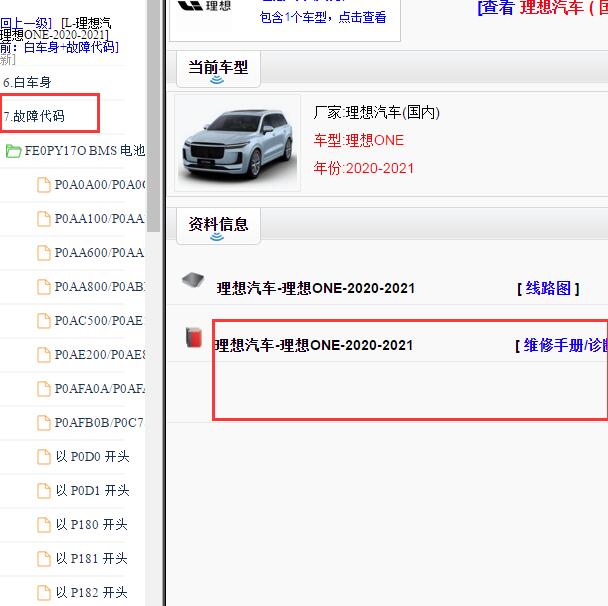Collapse the FE0PY17O BMS folder icon
The width and height of the screenshot is (608, 606).
pyautogui.click(x=13, y=151)
